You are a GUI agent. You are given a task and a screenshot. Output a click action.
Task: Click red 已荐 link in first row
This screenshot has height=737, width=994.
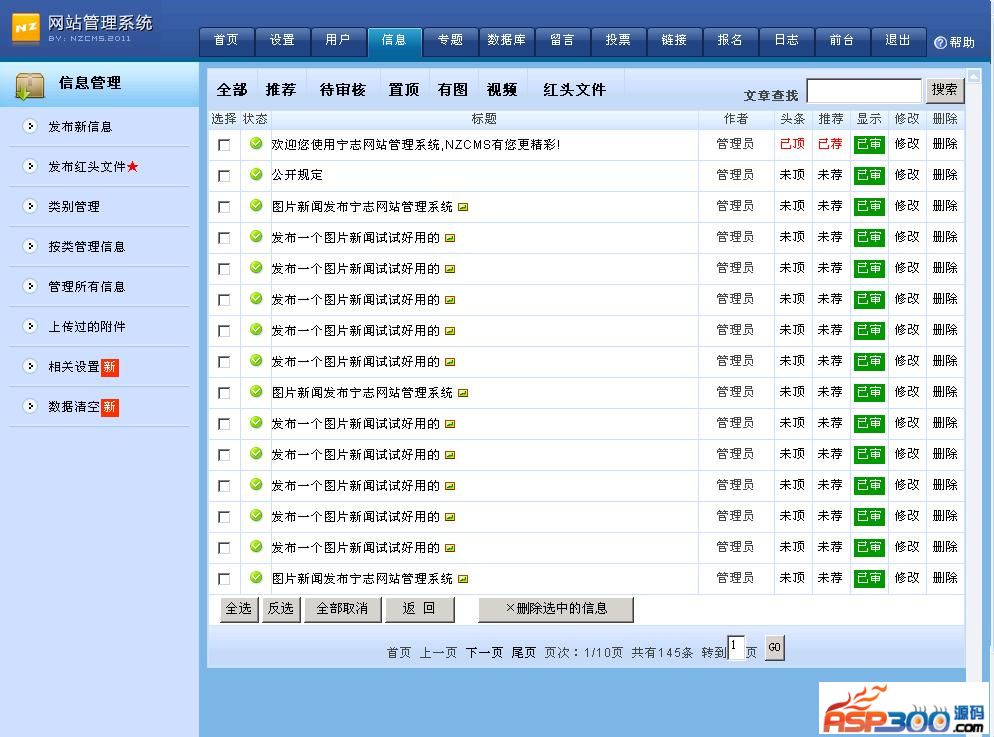tap(830, 144)
